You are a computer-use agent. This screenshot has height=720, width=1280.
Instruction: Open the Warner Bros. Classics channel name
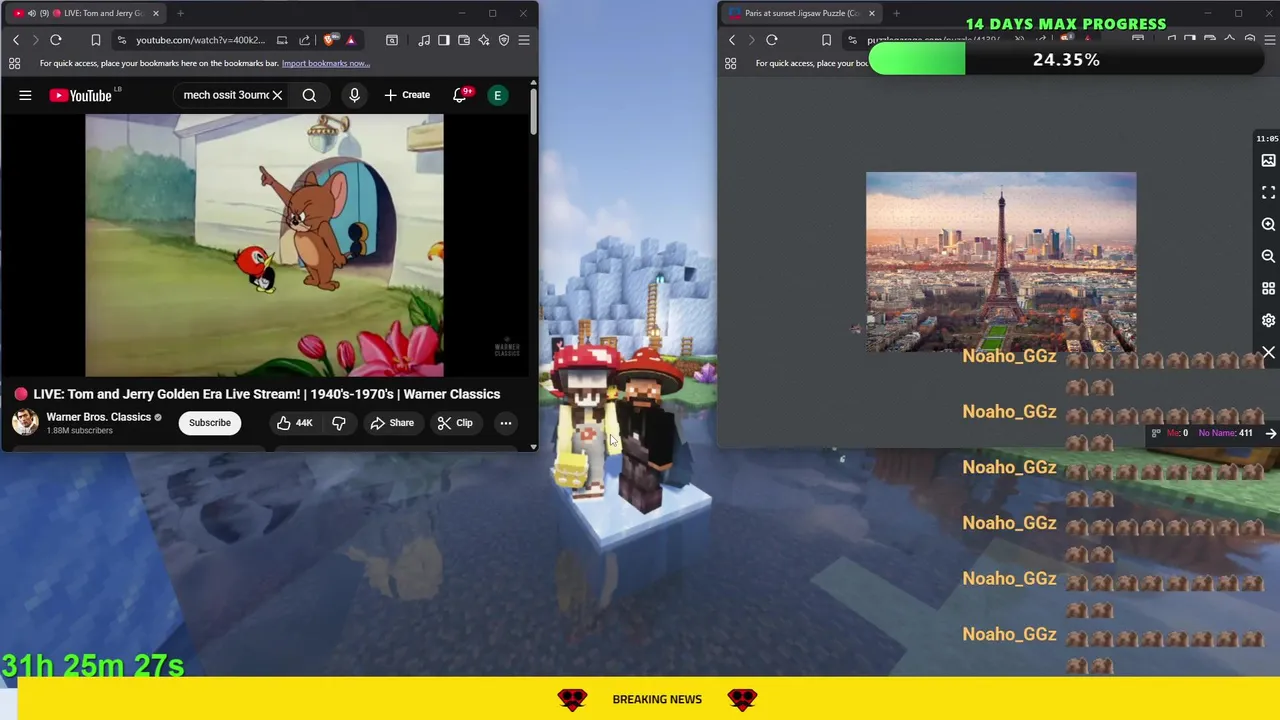click(99, 417)
